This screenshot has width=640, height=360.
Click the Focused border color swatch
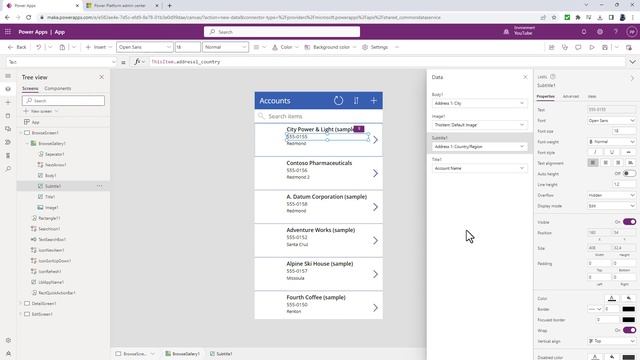click(629, 320)
